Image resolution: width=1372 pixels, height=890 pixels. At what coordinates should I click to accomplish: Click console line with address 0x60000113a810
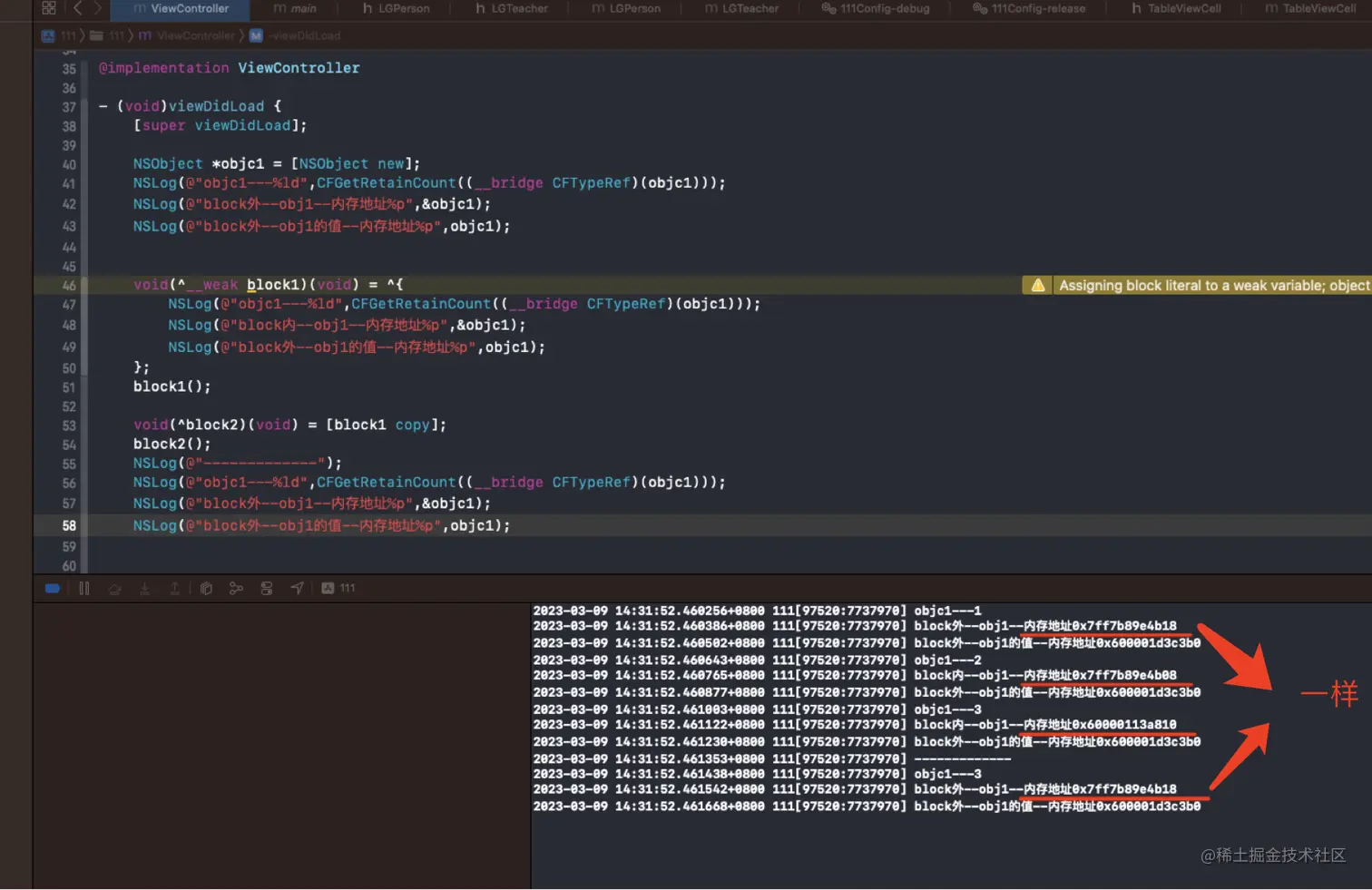(855, 724)
